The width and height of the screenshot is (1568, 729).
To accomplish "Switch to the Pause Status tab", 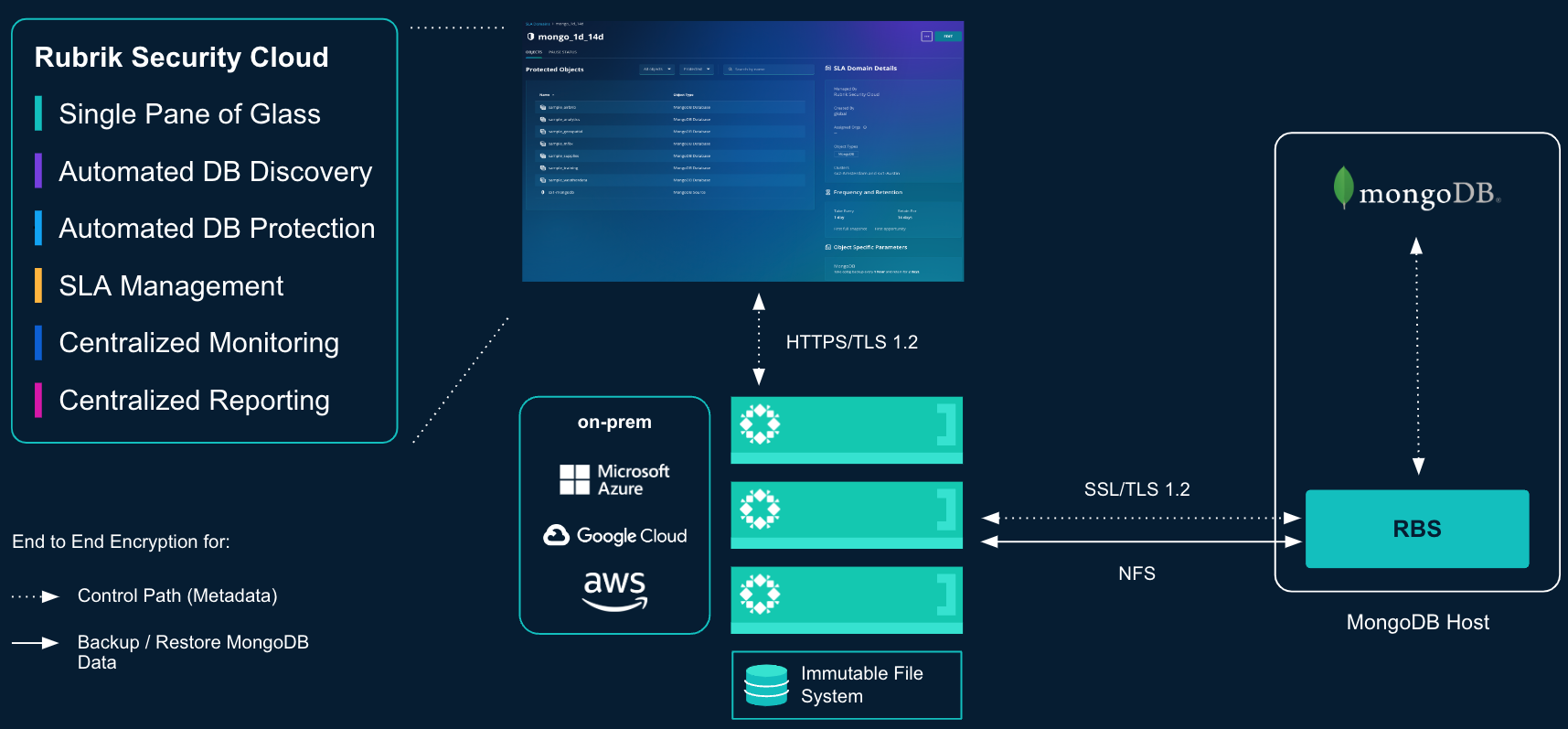I will pyautogui.click(x=562, y=52).
